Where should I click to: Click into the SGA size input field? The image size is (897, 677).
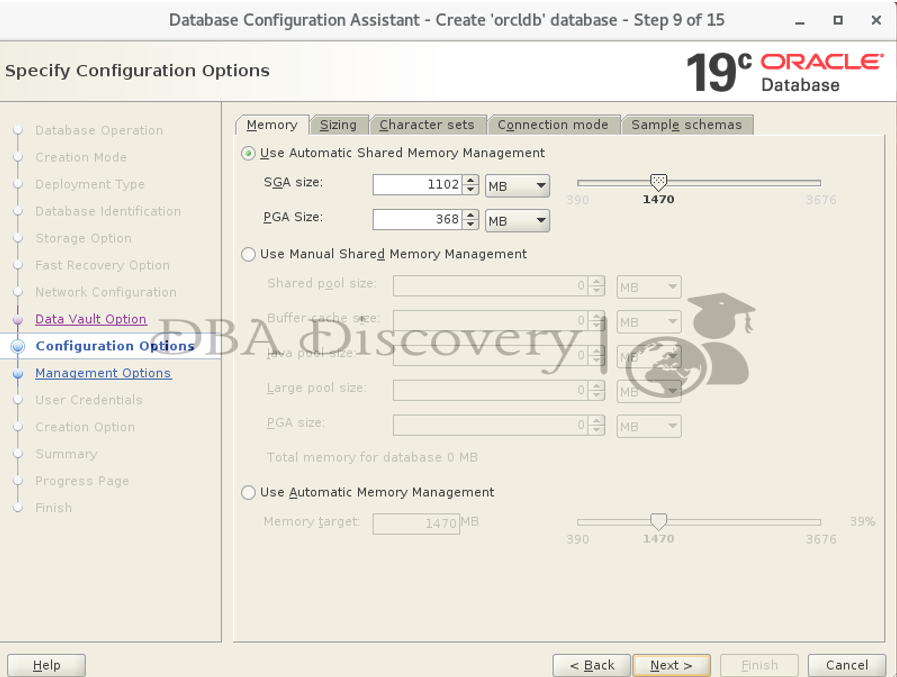[x=416, y=185]
